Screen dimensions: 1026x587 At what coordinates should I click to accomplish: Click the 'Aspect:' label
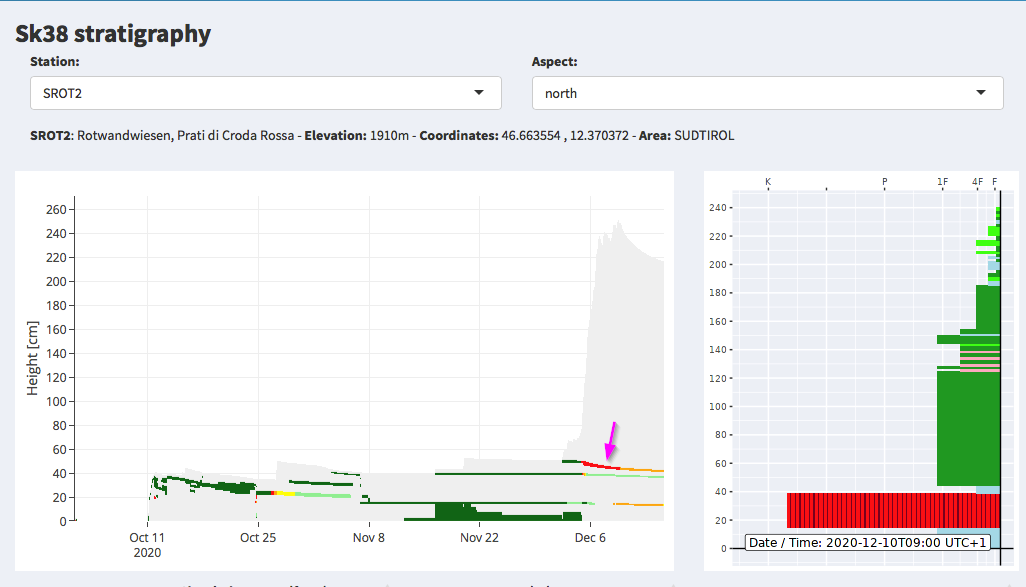pyautogui.click(x=554, y=62)
